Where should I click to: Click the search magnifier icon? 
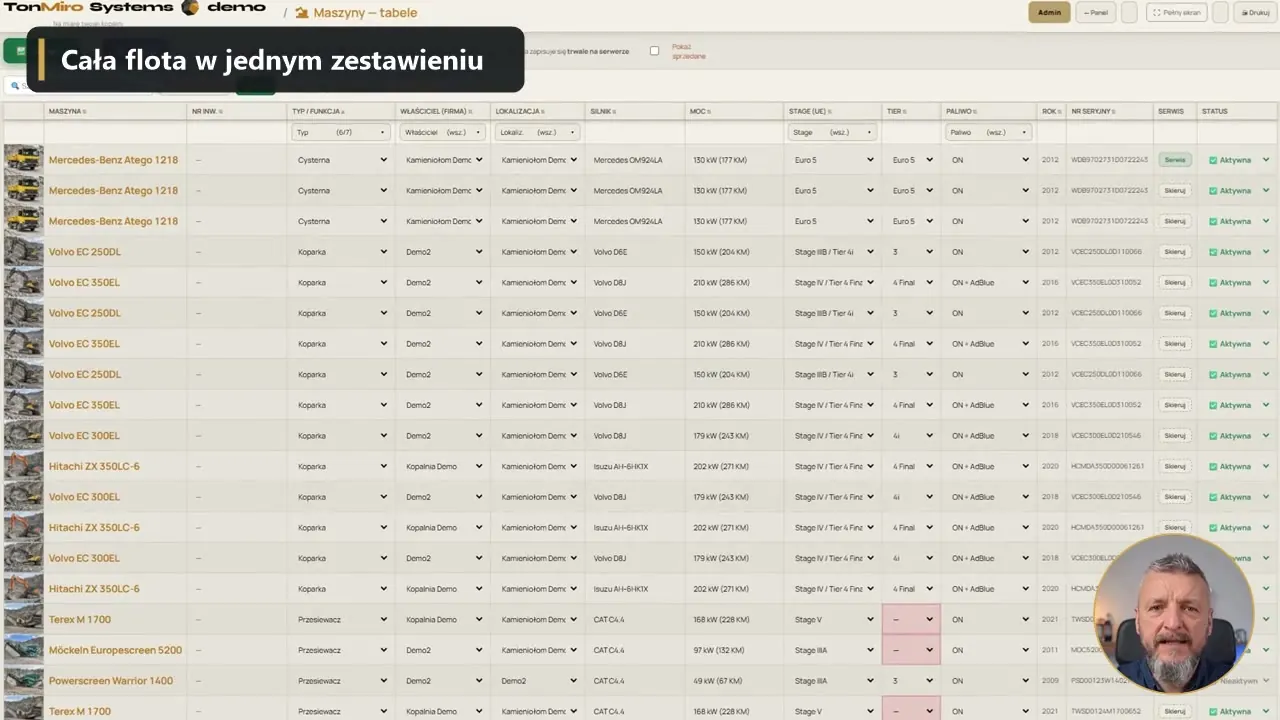tap(14, 86)
